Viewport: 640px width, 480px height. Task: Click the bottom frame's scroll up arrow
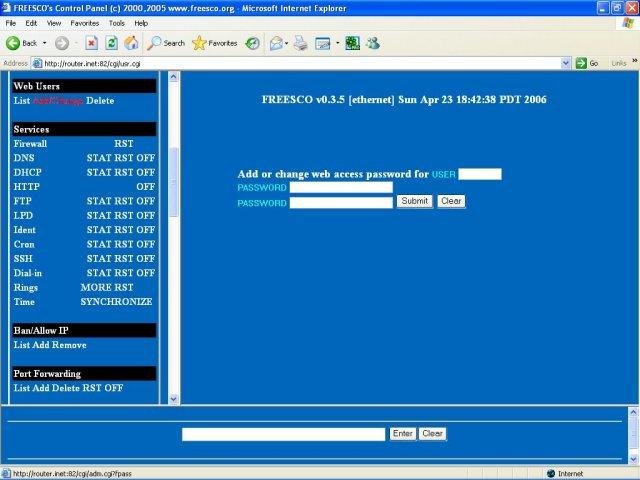click(633, 412)
